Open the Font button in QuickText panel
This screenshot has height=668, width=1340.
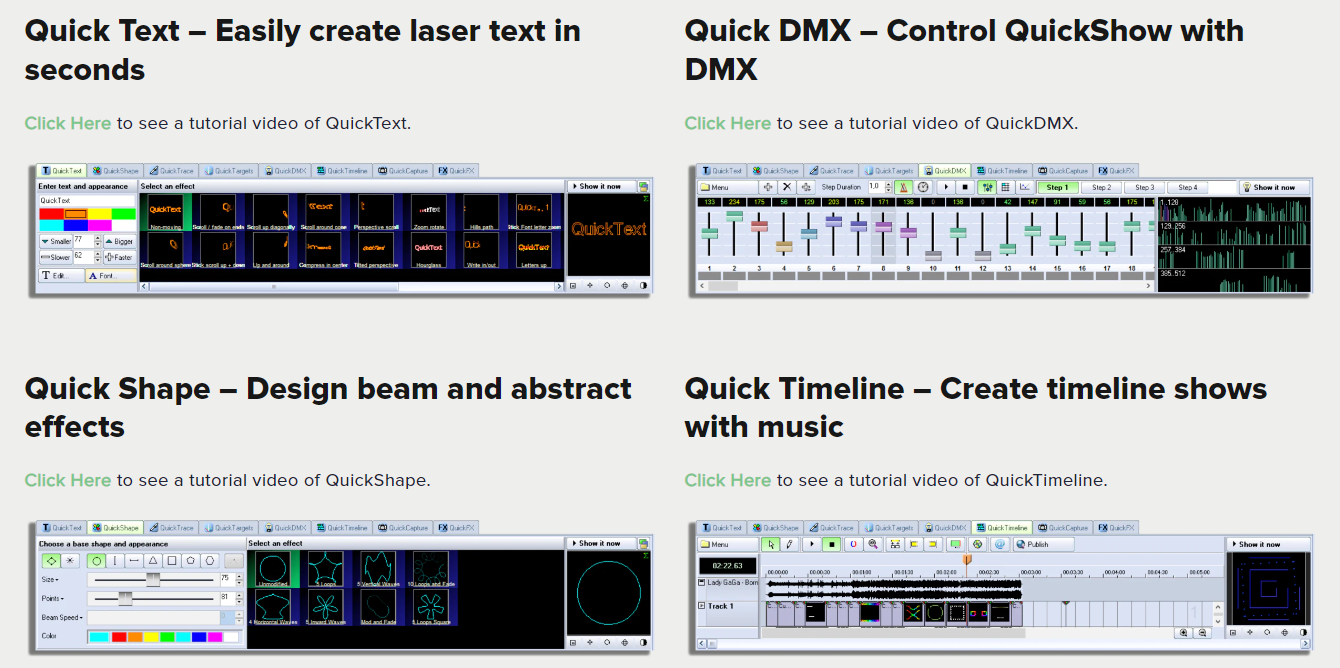(x=111, y=275)
